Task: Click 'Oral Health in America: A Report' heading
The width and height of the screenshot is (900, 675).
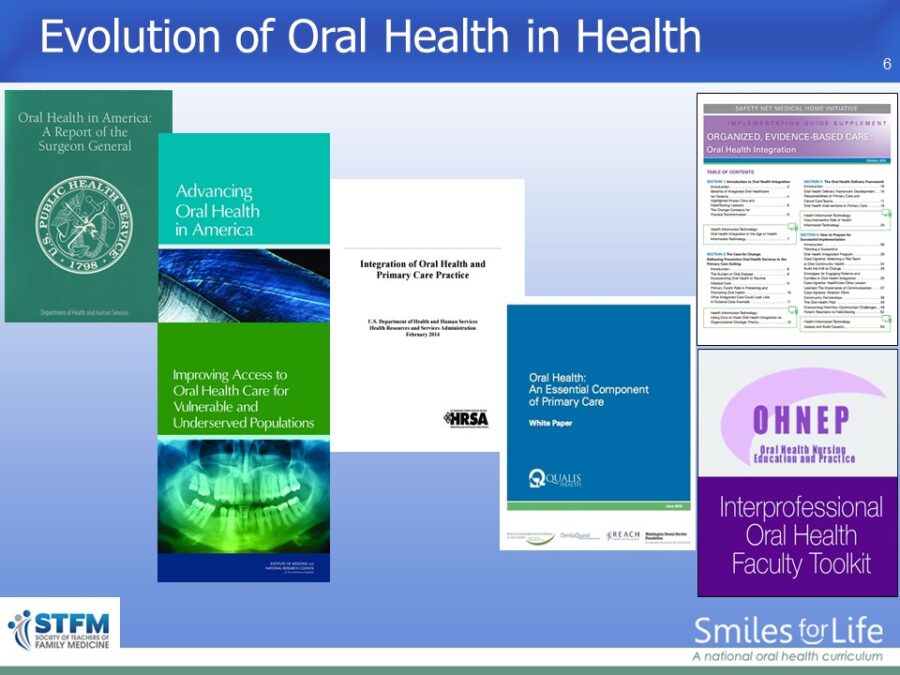Action: [x=85, y=131]
